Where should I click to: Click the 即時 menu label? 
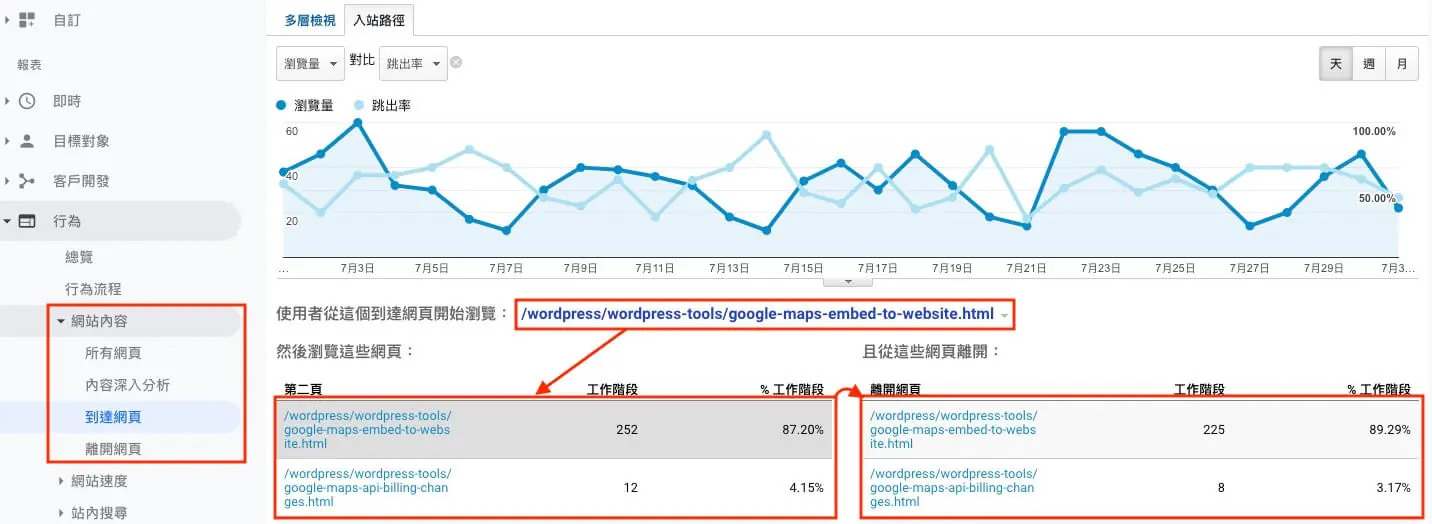(67, 101)
